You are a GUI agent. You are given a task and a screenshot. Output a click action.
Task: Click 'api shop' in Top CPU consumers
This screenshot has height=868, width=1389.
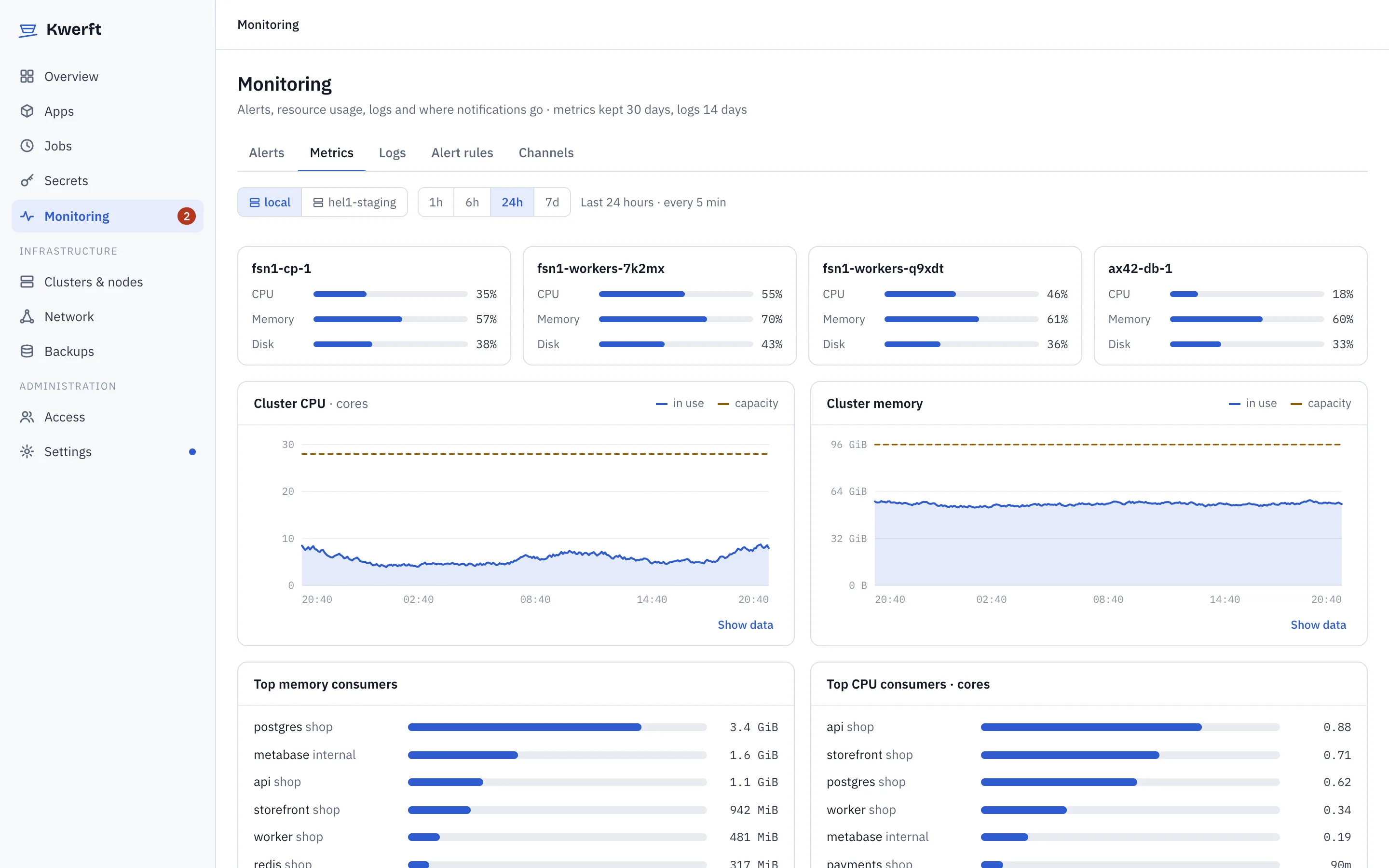850,727
